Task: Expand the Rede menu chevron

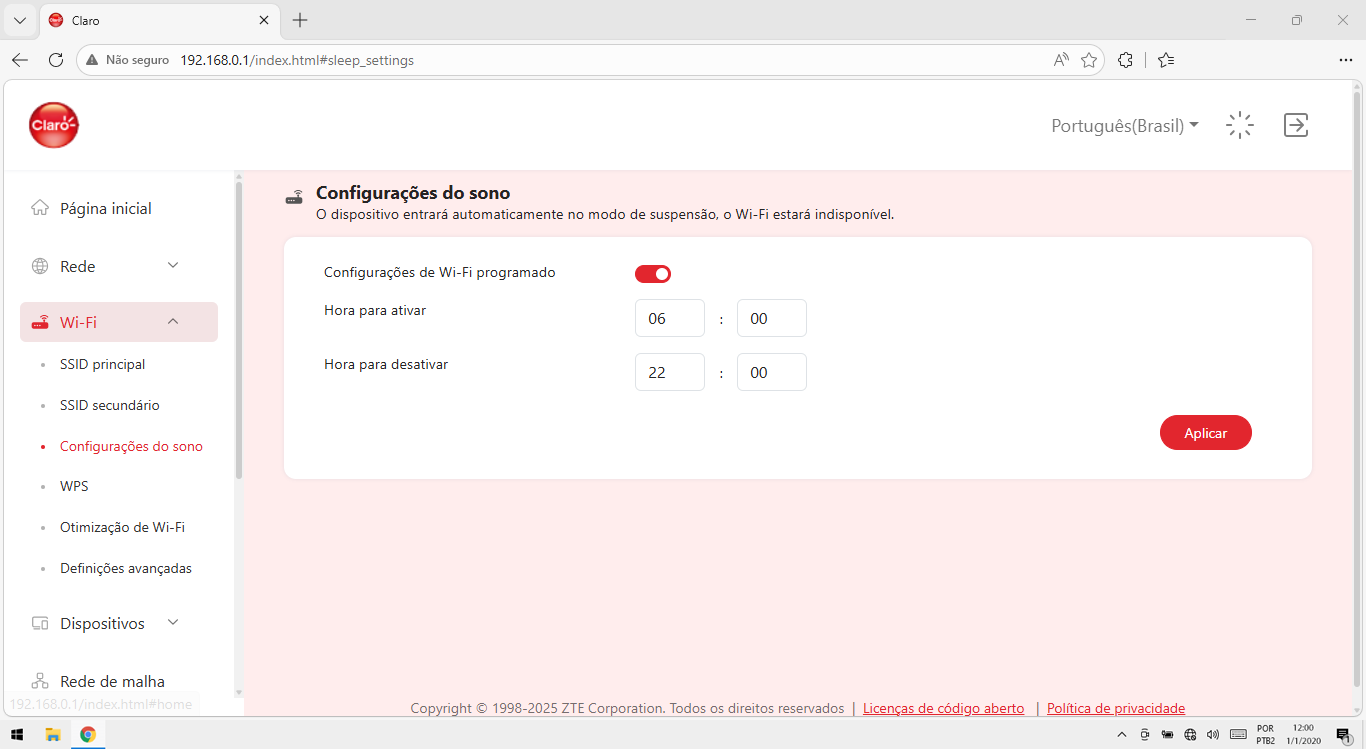Action: coord(173,265)
